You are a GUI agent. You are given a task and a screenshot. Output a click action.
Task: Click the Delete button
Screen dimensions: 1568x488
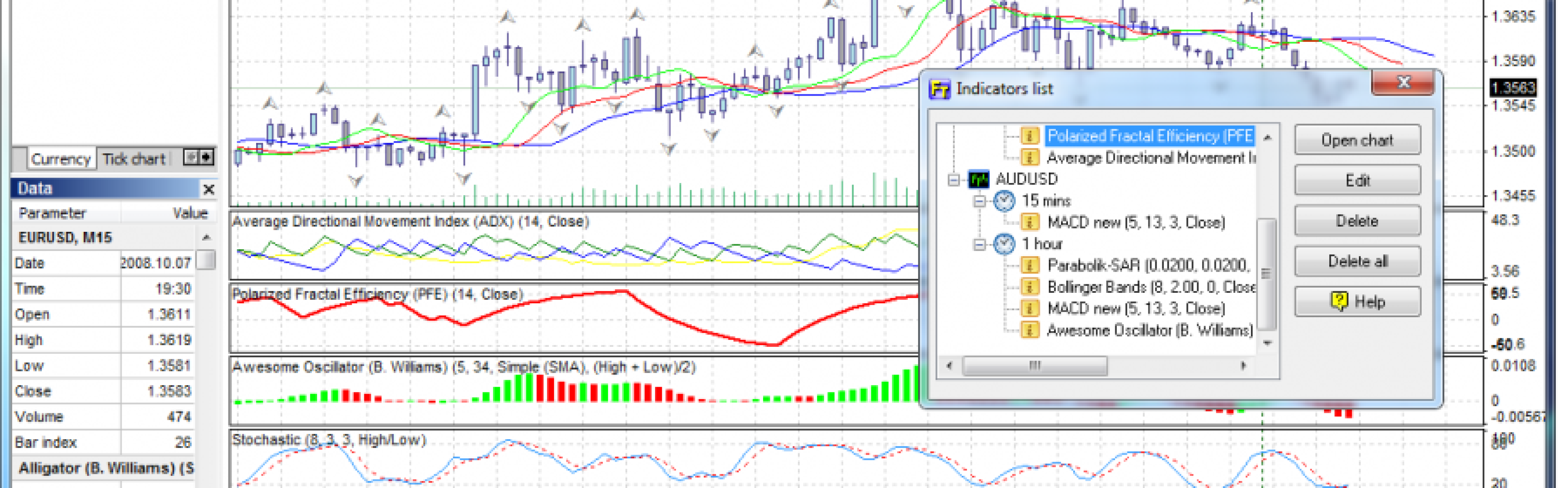tap(1357, 220)
